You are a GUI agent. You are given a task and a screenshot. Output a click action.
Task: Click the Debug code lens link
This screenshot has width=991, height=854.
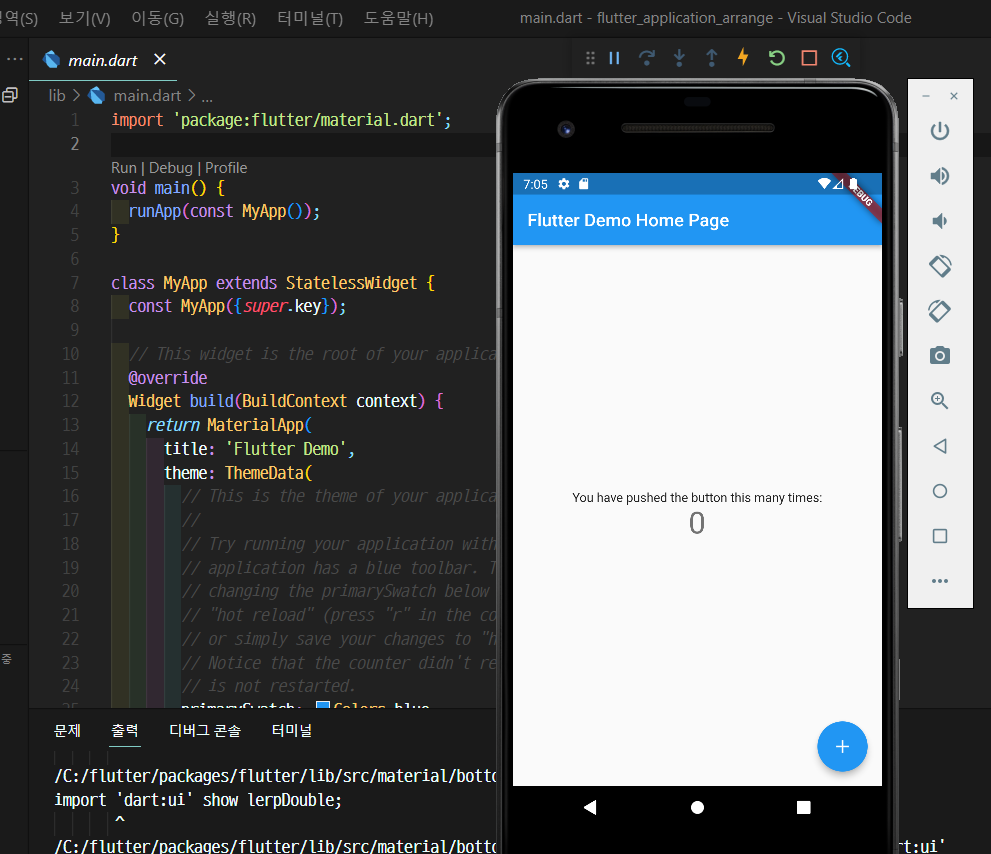171,168
